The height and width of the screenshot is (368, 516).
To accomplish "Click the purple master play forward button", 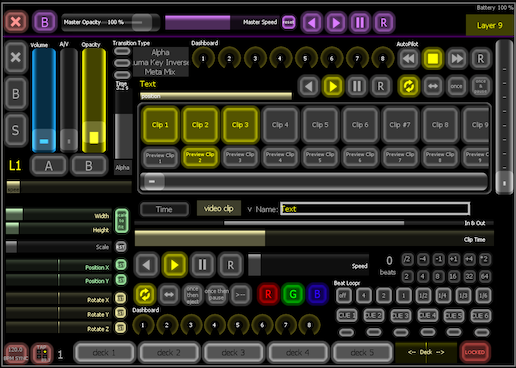I will (336, 23).
